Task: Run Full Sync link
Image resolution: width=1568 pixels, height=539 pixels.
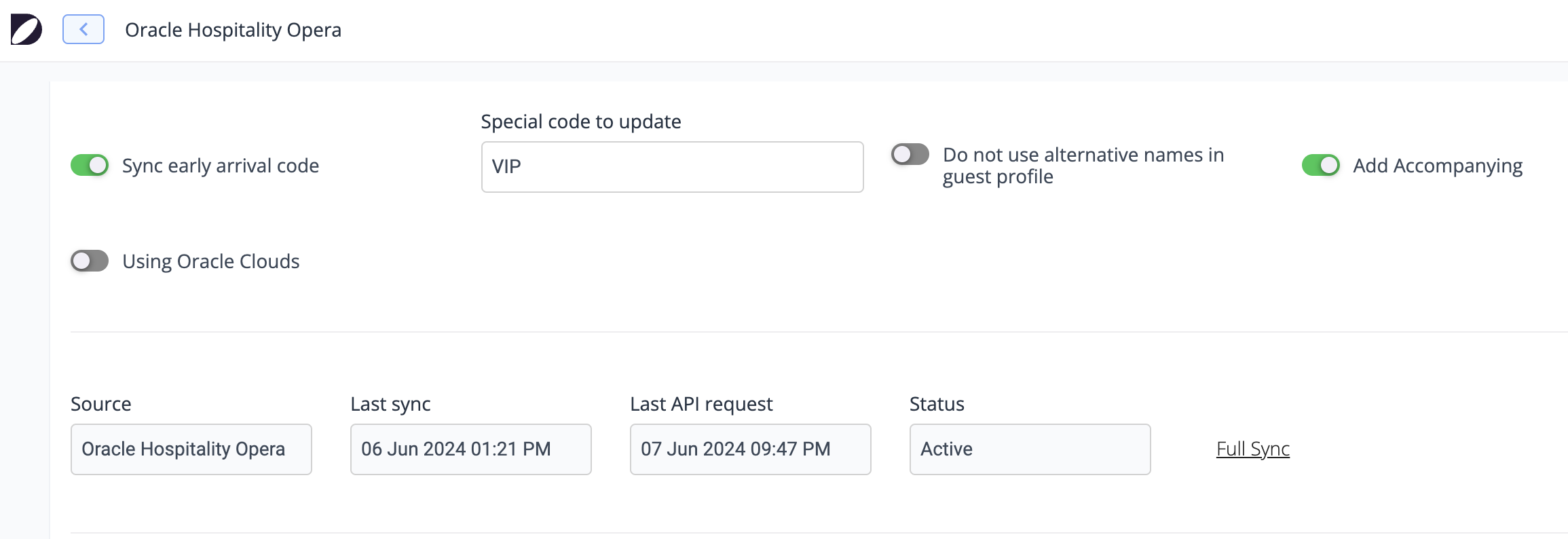Action: [x=1253, y=449]
